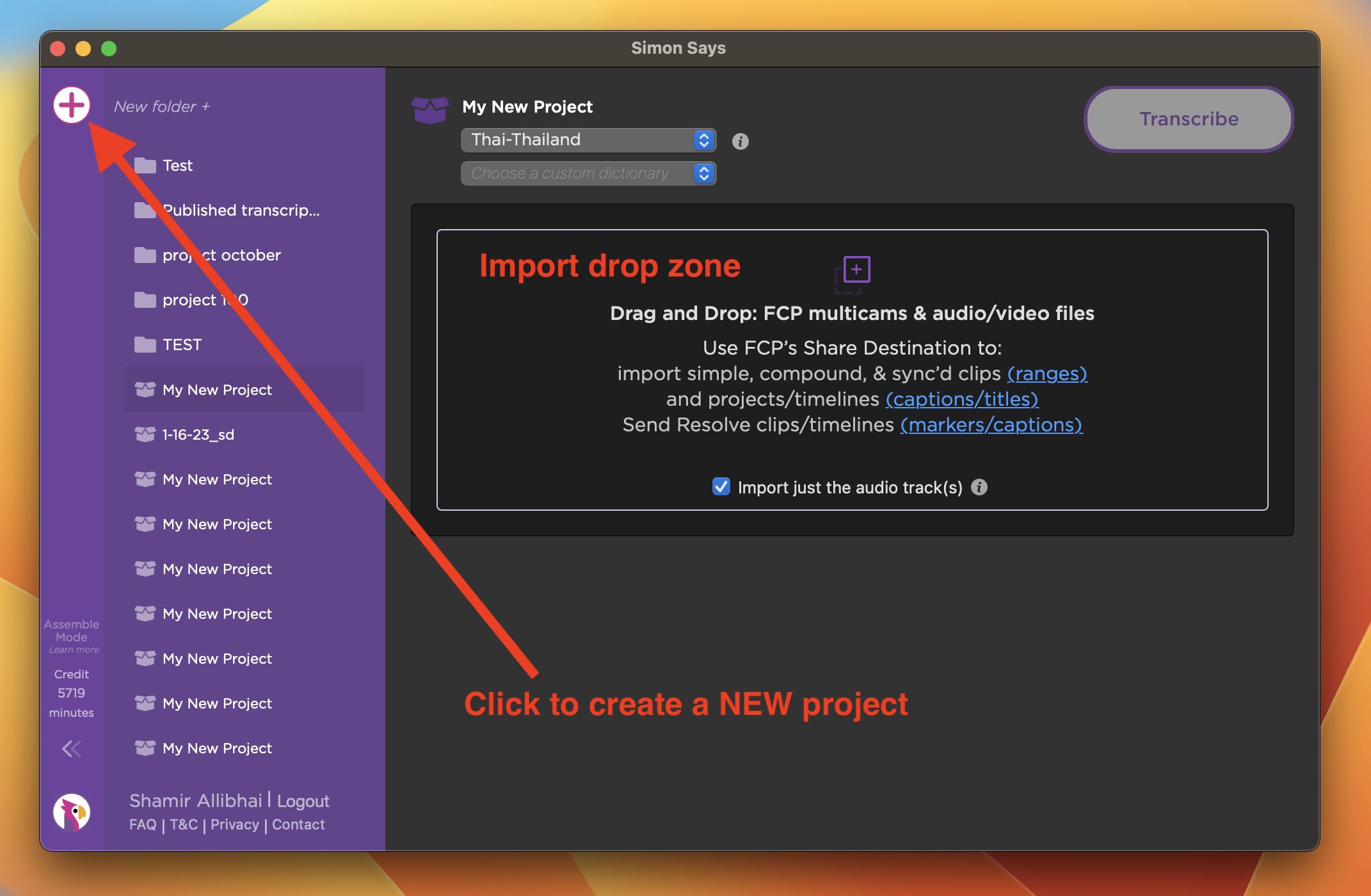Viewport: 1371px width, 896px height.
Task: Click the plus icon to create new project
Action: pos(72,105)
